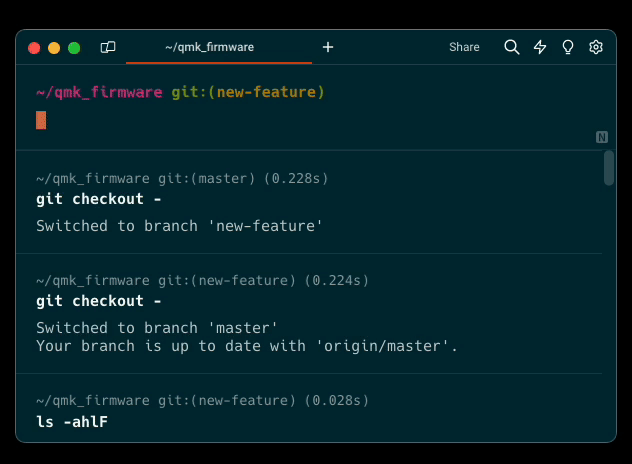Toggle the tabs panel icon

click(x=108, y=47)
